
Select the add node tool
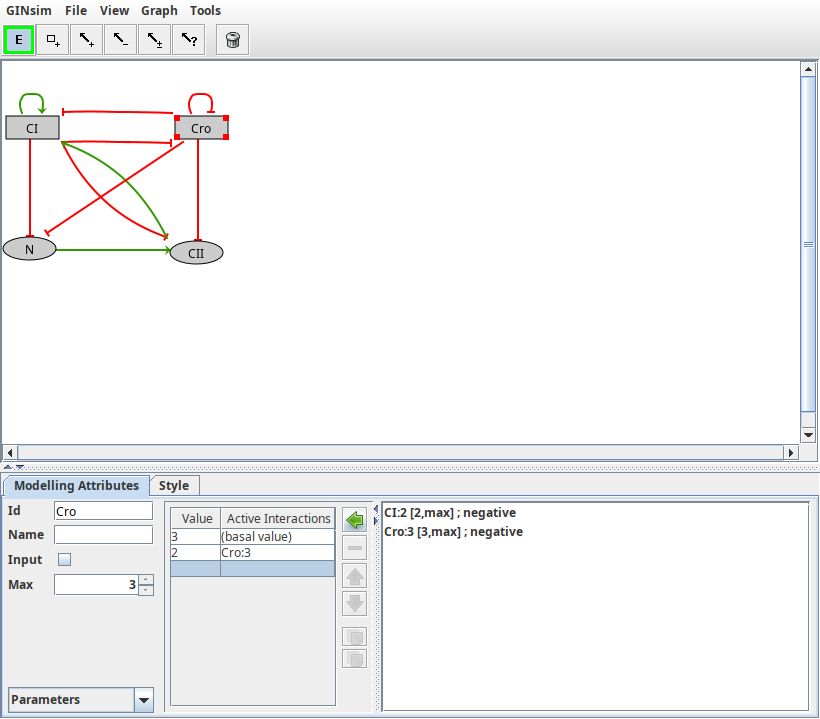click(53, 40)
